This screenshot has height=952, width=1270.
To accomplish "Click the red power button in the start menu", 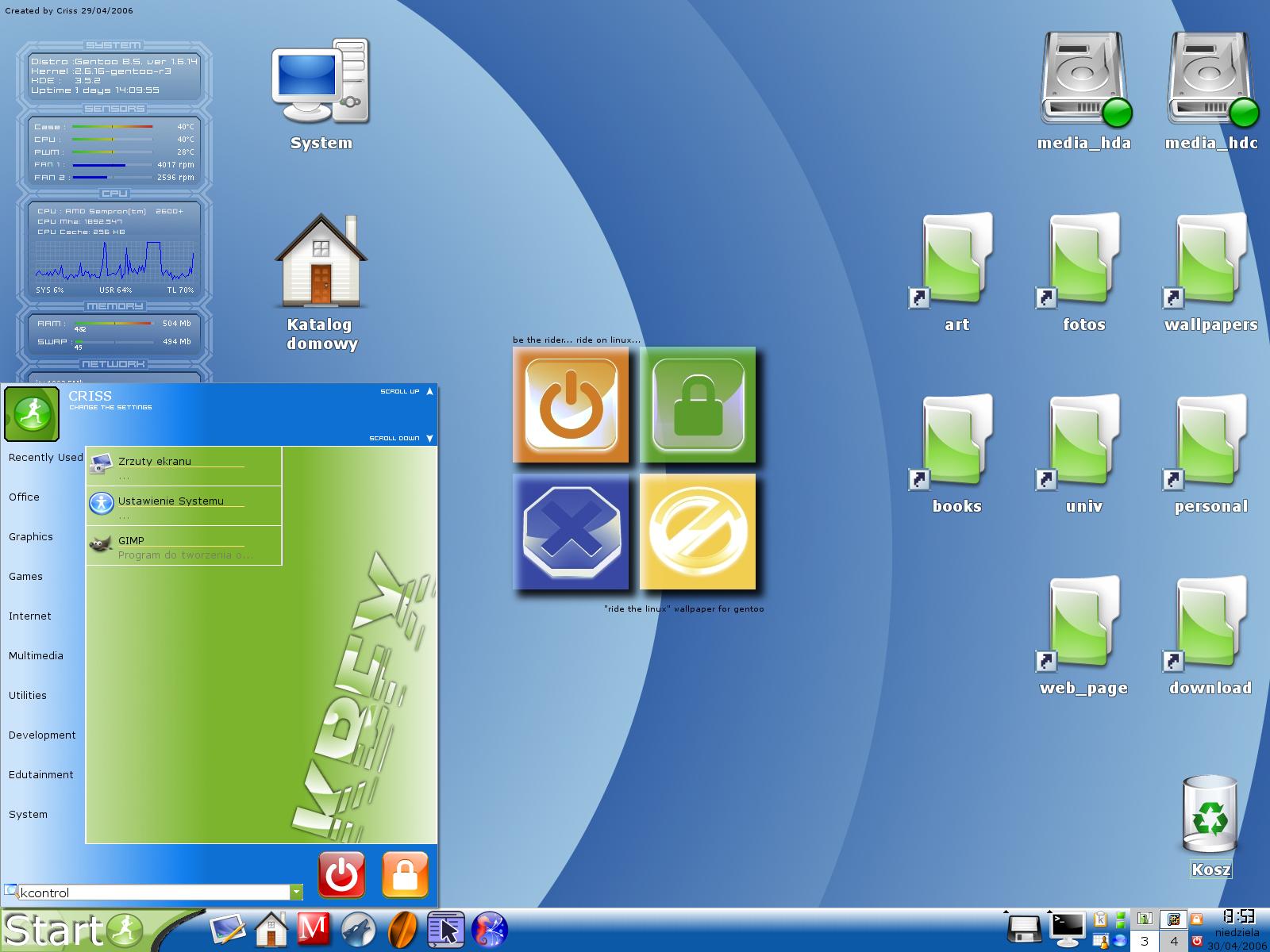I will tap(341, 874).
